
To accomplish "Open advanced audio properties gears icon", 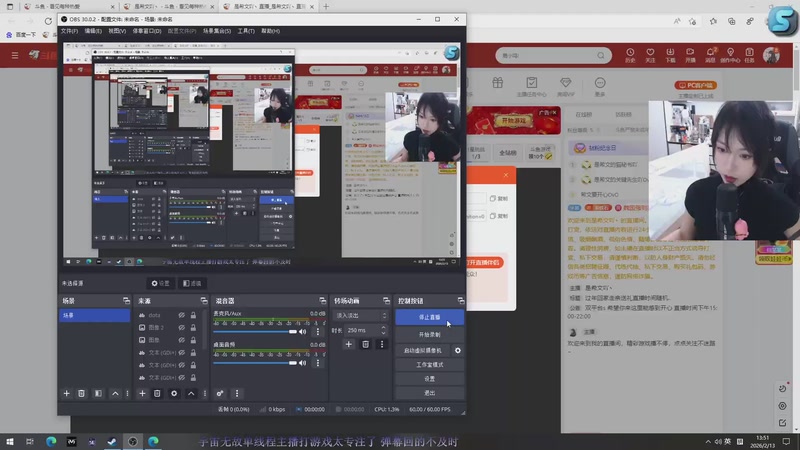I will click(x=220, y=393).
